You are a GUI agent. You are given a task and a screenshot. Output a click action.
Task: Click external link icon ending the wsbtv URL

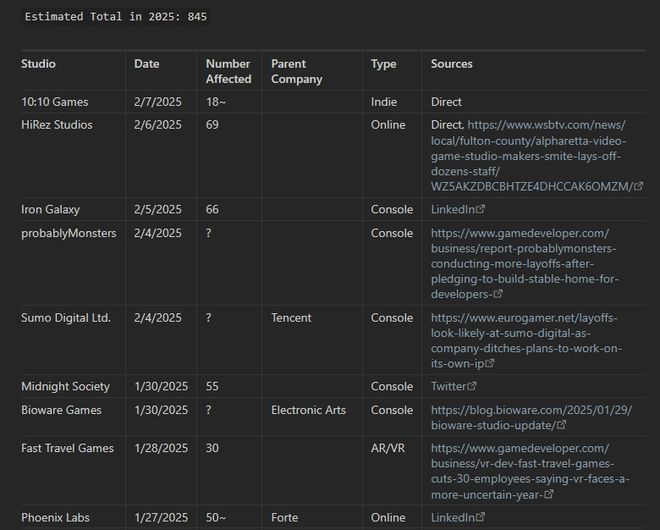click(639, 187)
